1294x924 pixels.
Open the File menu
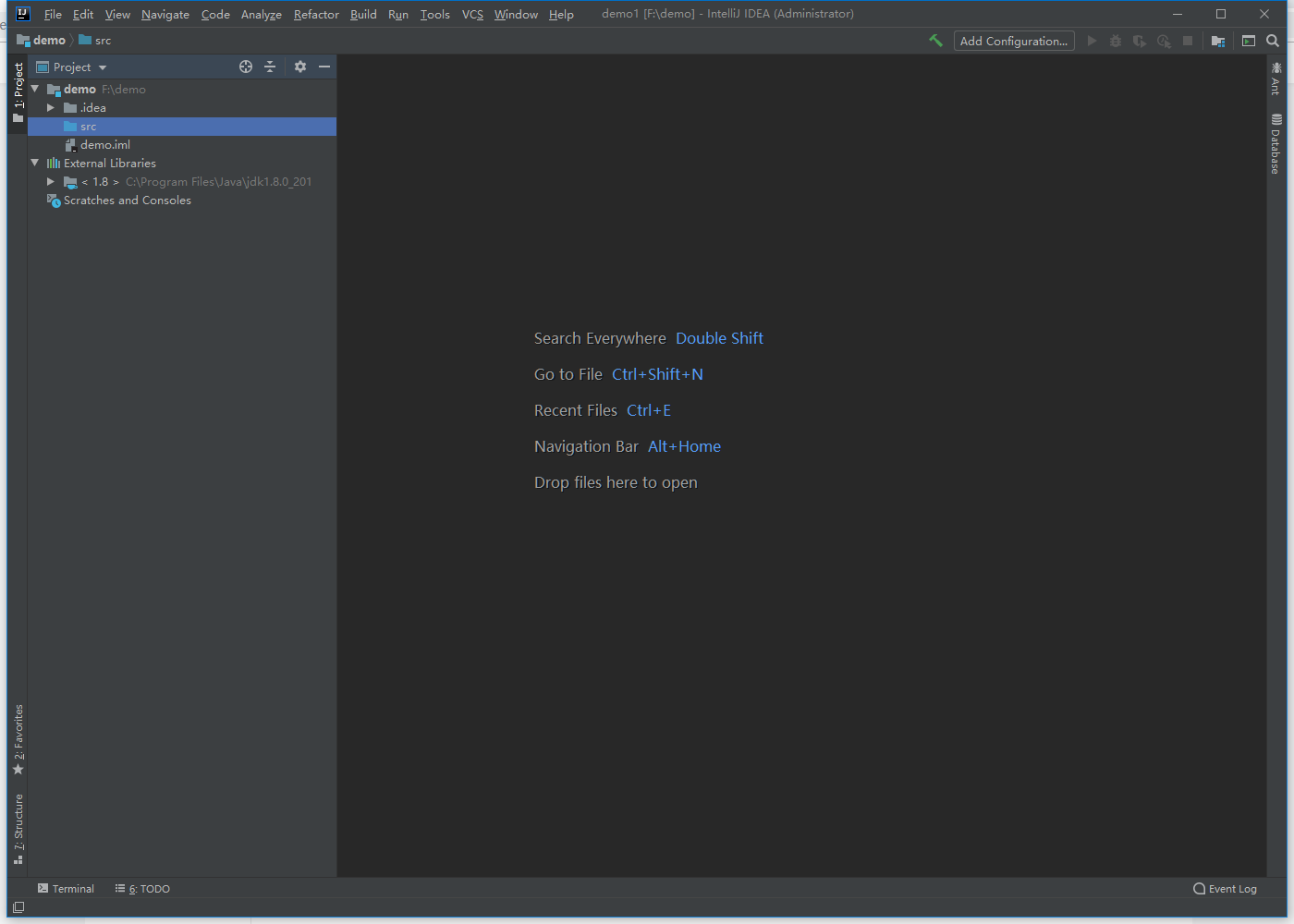[53, 14]
